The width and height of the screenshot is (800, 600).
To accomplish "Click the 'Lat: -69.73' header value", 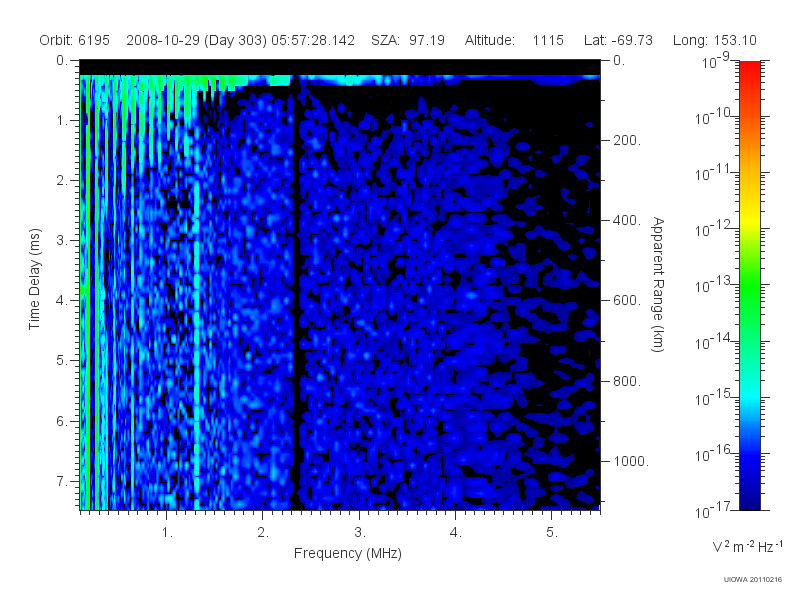I will coord(618,40).
